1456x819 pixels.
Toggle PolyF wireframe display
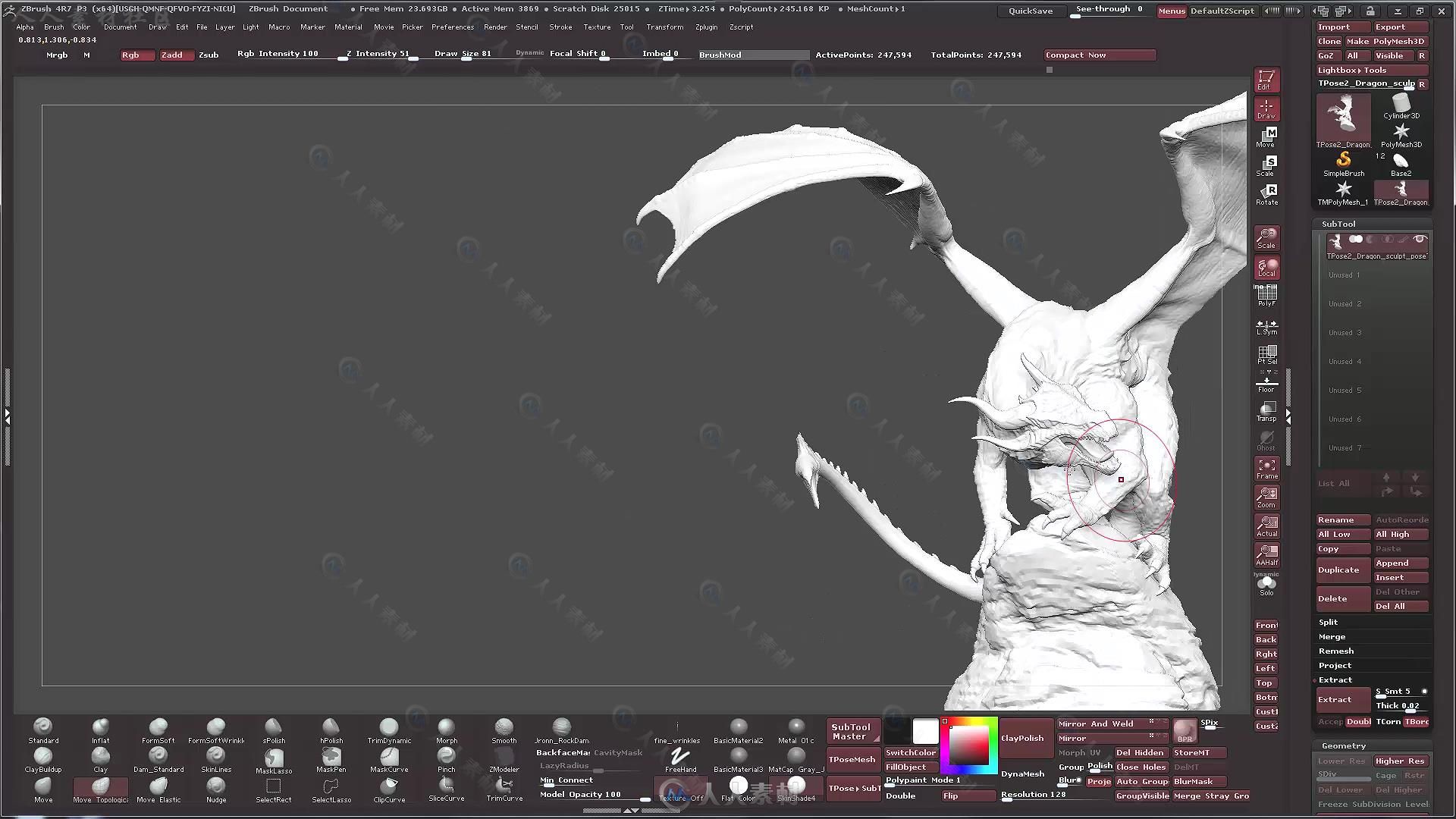click(1266, 296)
